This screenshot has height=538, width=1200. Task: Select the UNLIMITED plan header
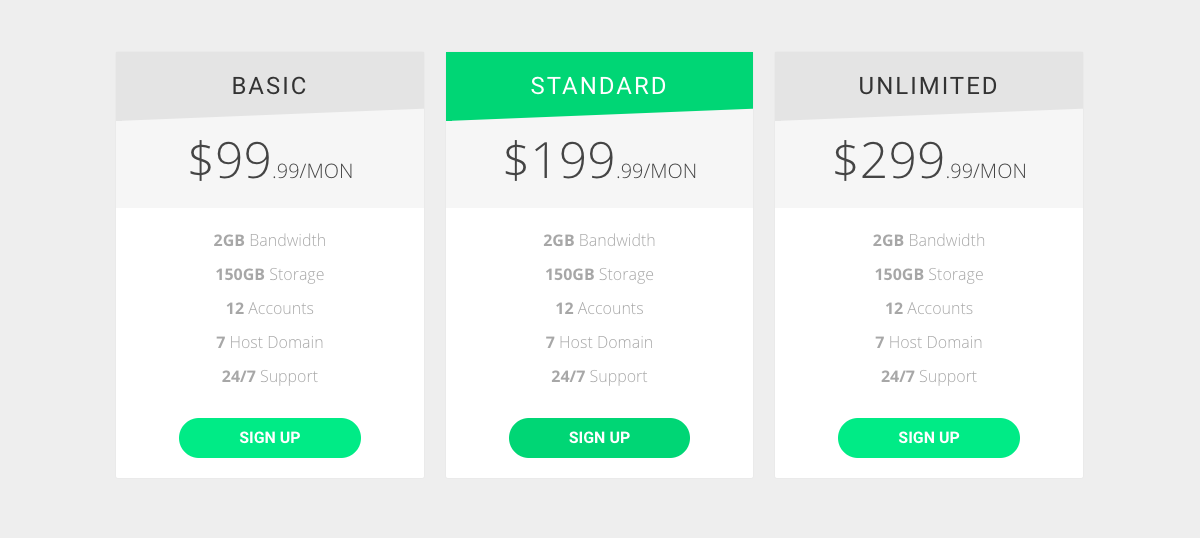[929, 86]
